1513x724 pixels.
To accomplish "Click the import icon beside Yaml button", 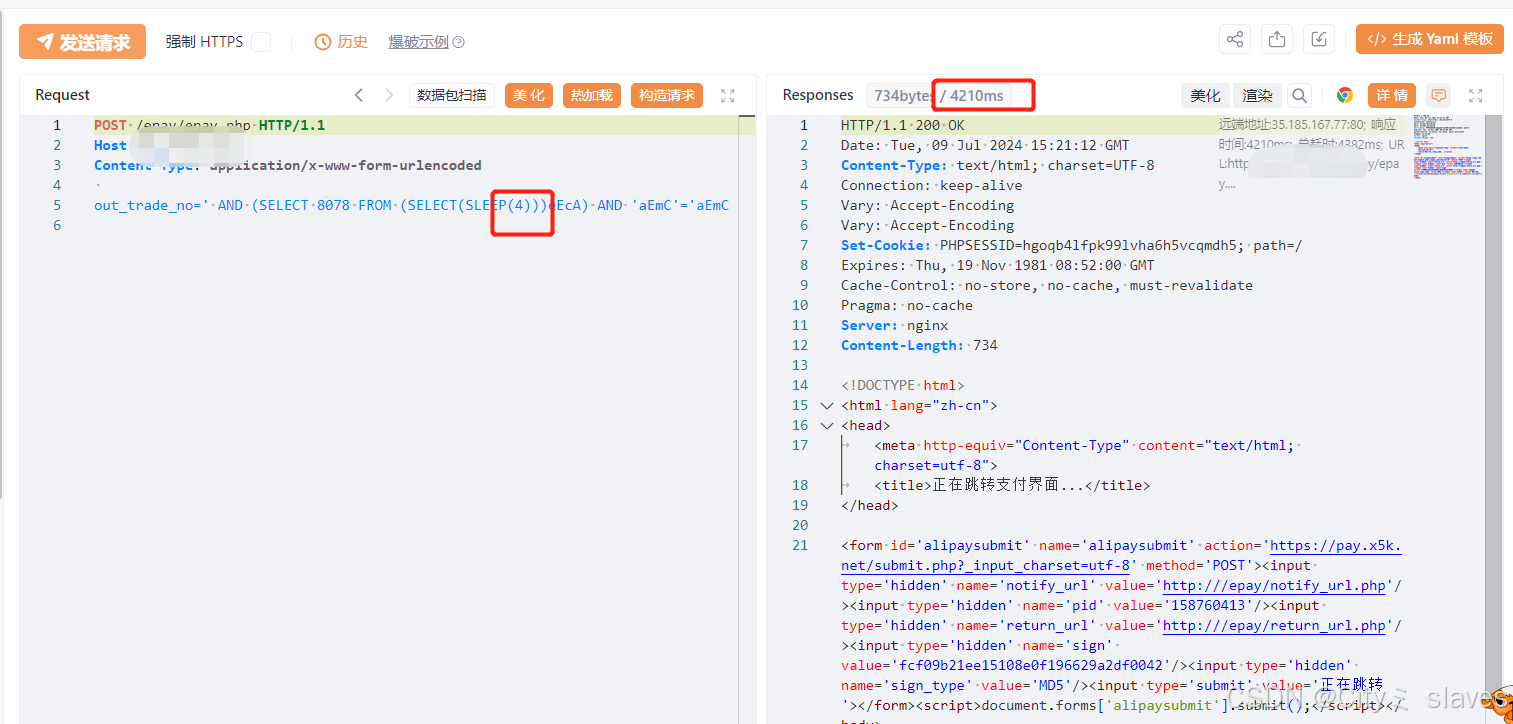I will (x=1319, y=40).
